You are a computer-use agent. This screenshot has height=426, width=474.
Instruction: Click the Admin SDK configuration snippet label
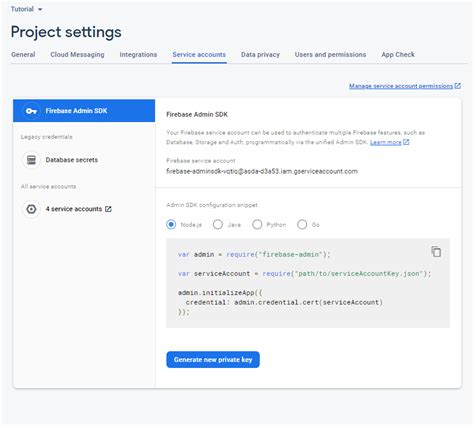[x=212, y=205]
